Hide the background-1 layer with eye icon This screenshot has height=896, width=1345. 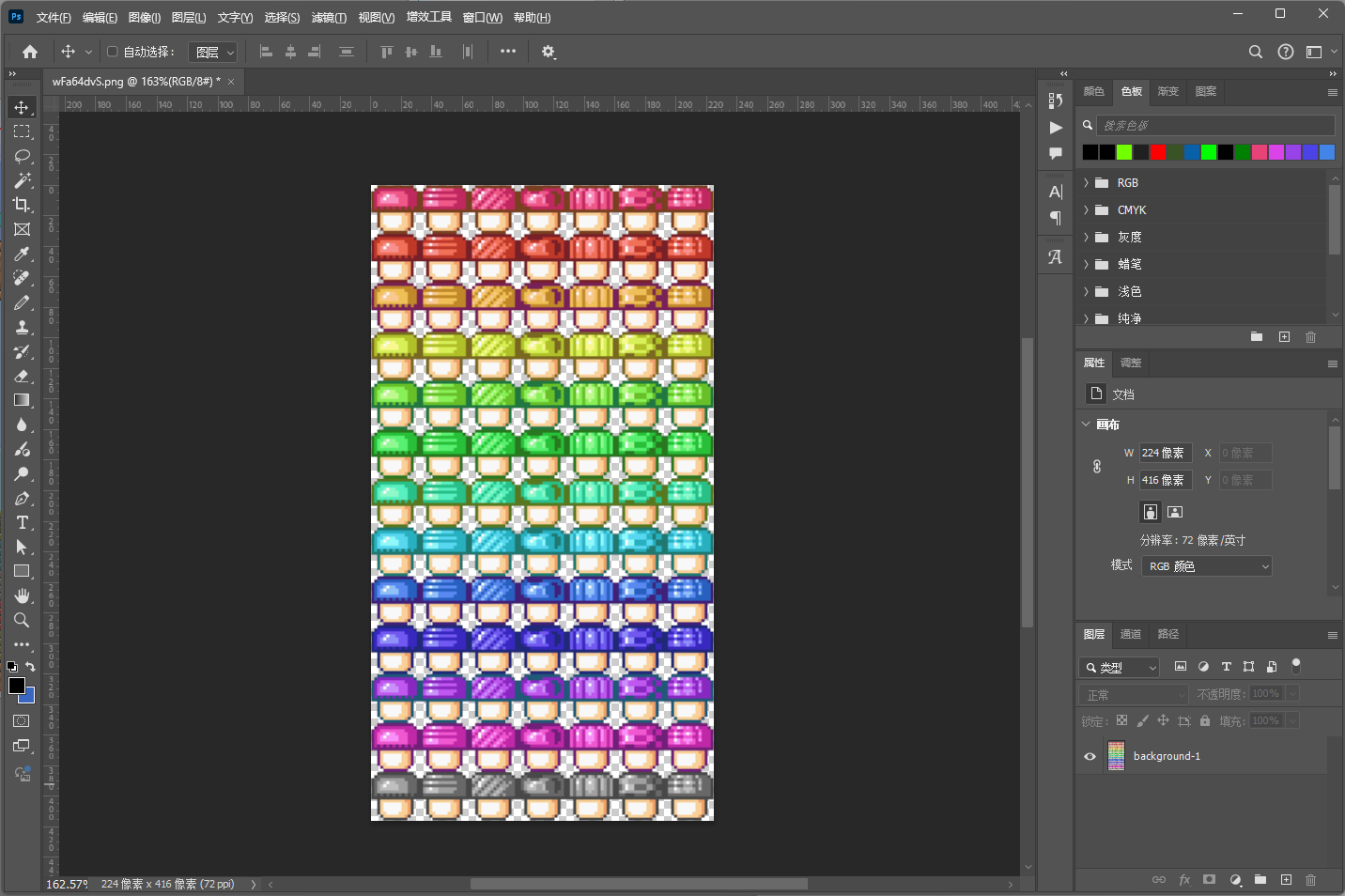tap(1090, 756)
